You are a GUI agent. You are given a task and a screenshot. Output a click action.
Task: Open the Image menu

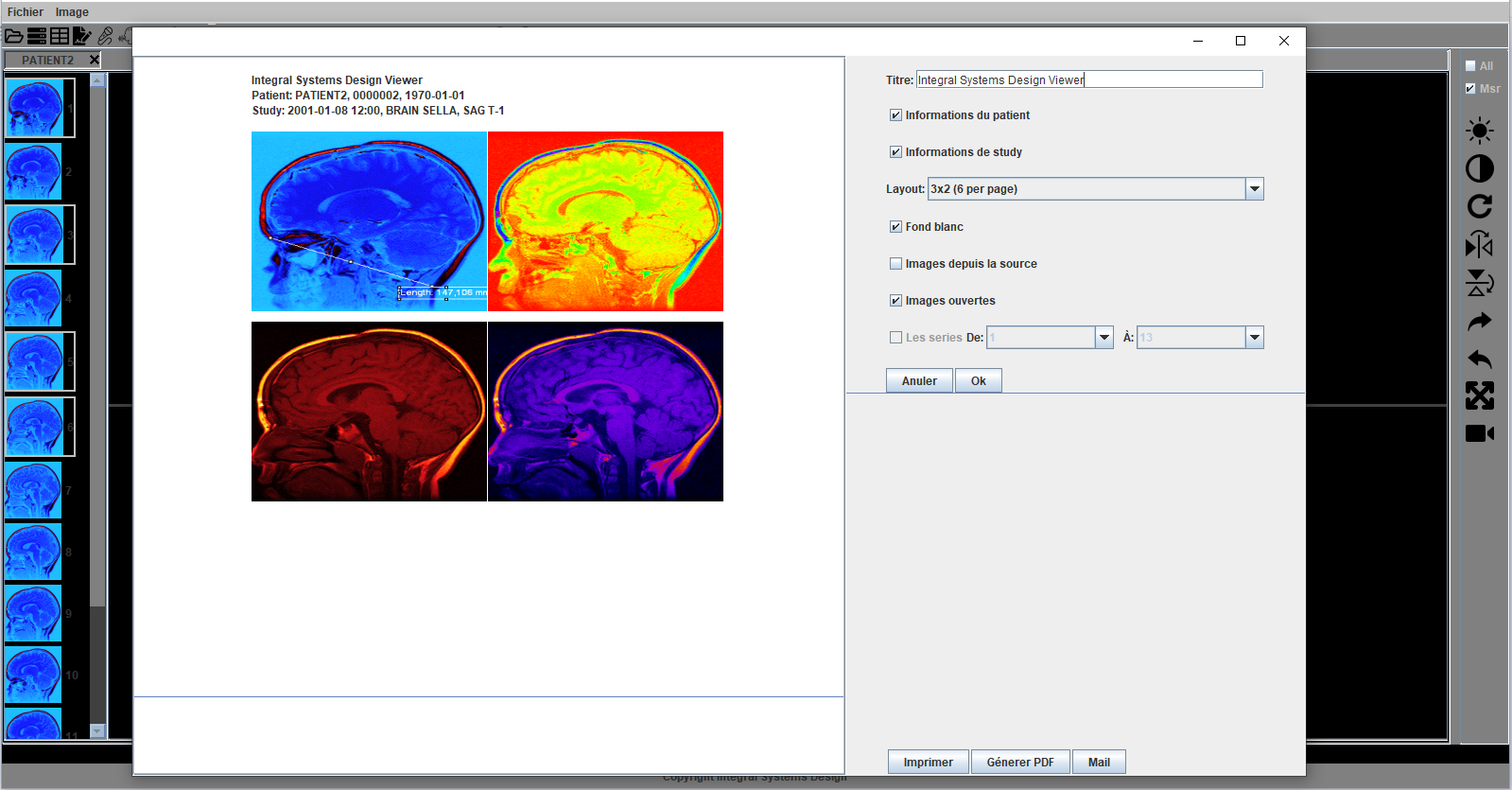pyautogui.click(x=72, y=12)
